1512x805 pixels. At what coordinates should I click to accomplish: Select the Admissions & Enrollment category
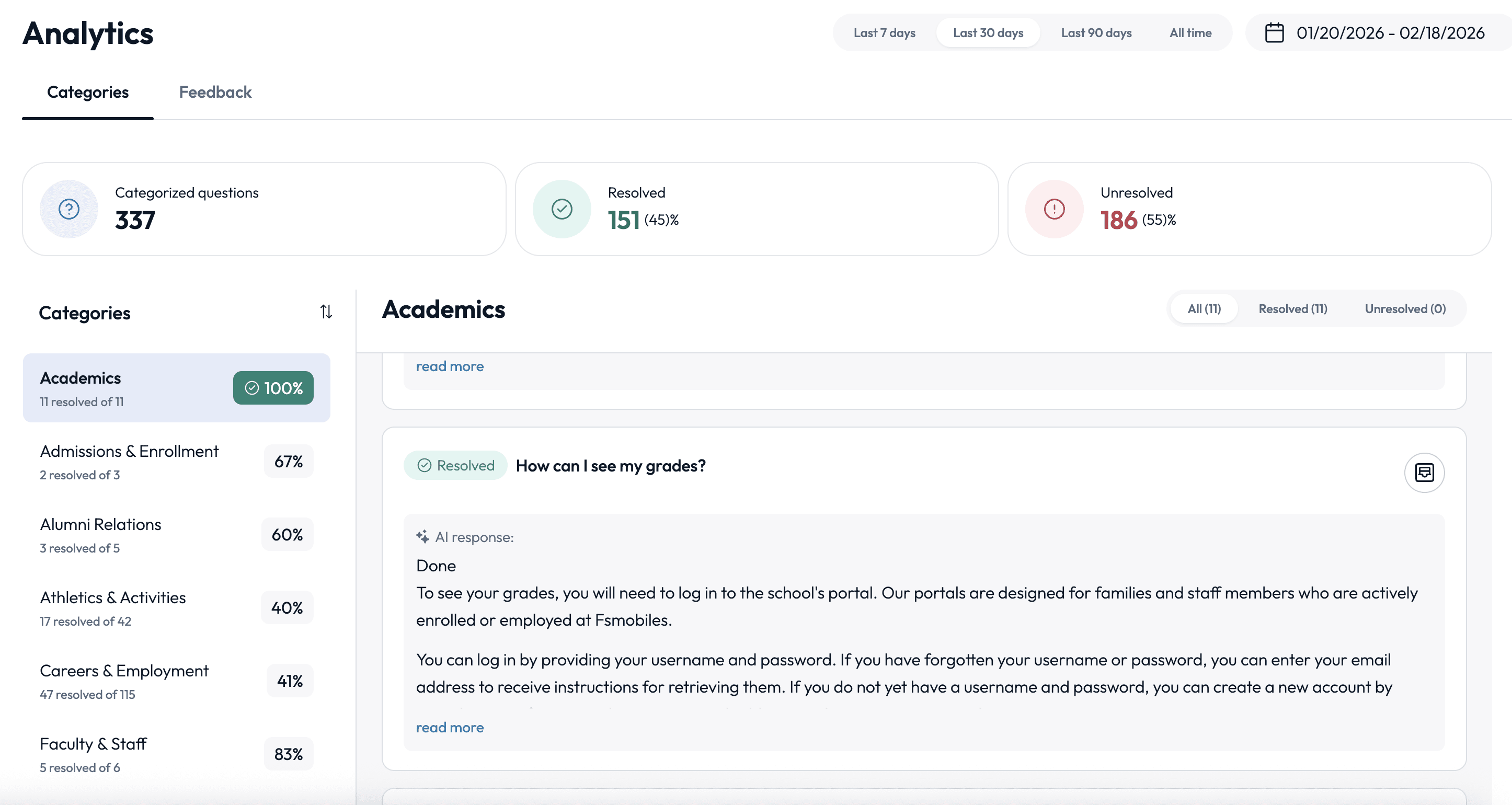click(176, 461)
